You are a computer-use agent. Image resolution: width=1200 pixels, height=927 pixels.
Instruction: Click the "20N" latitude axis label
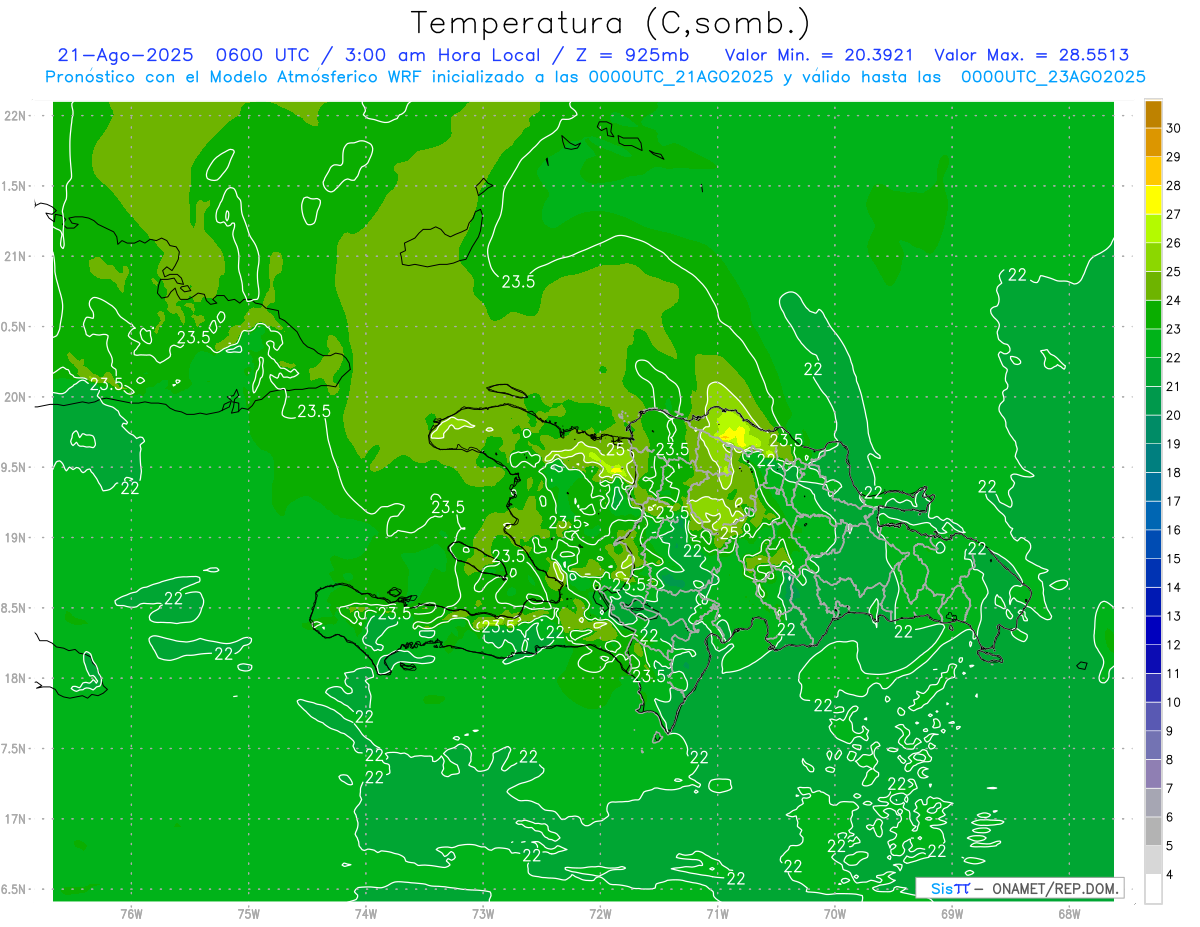pos(14,397)
